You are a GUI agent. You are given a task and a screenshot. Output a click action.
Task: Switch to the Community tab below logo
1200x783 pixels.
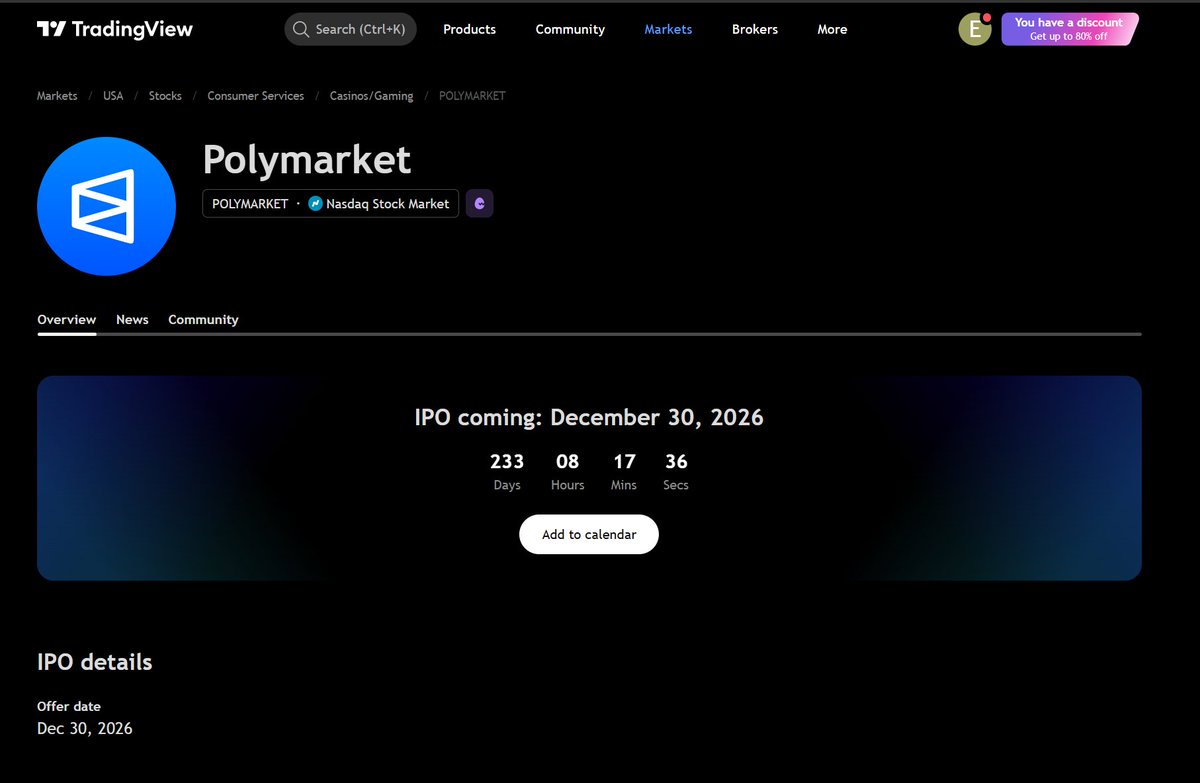(203, 320)
